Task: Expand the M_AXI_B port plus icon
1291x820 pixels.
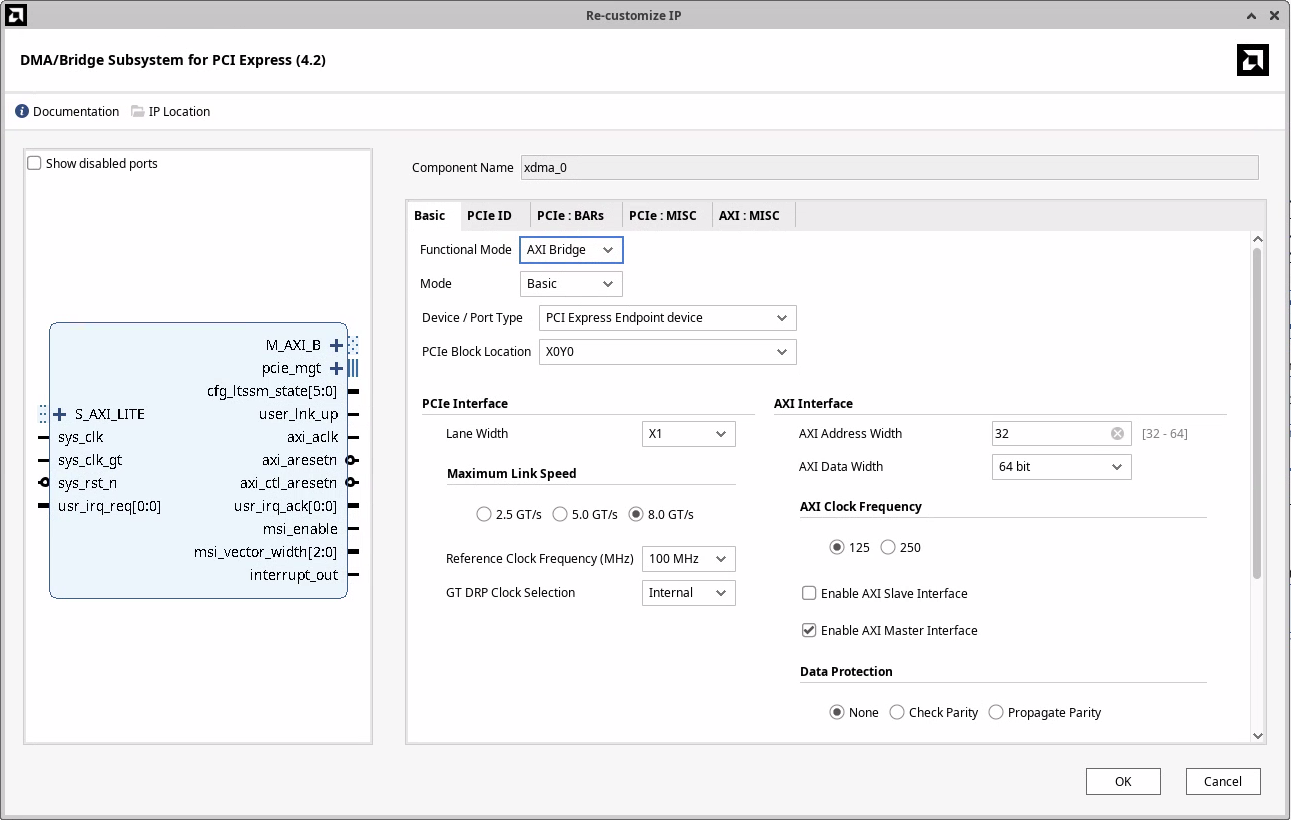Action: coord(336,346)
